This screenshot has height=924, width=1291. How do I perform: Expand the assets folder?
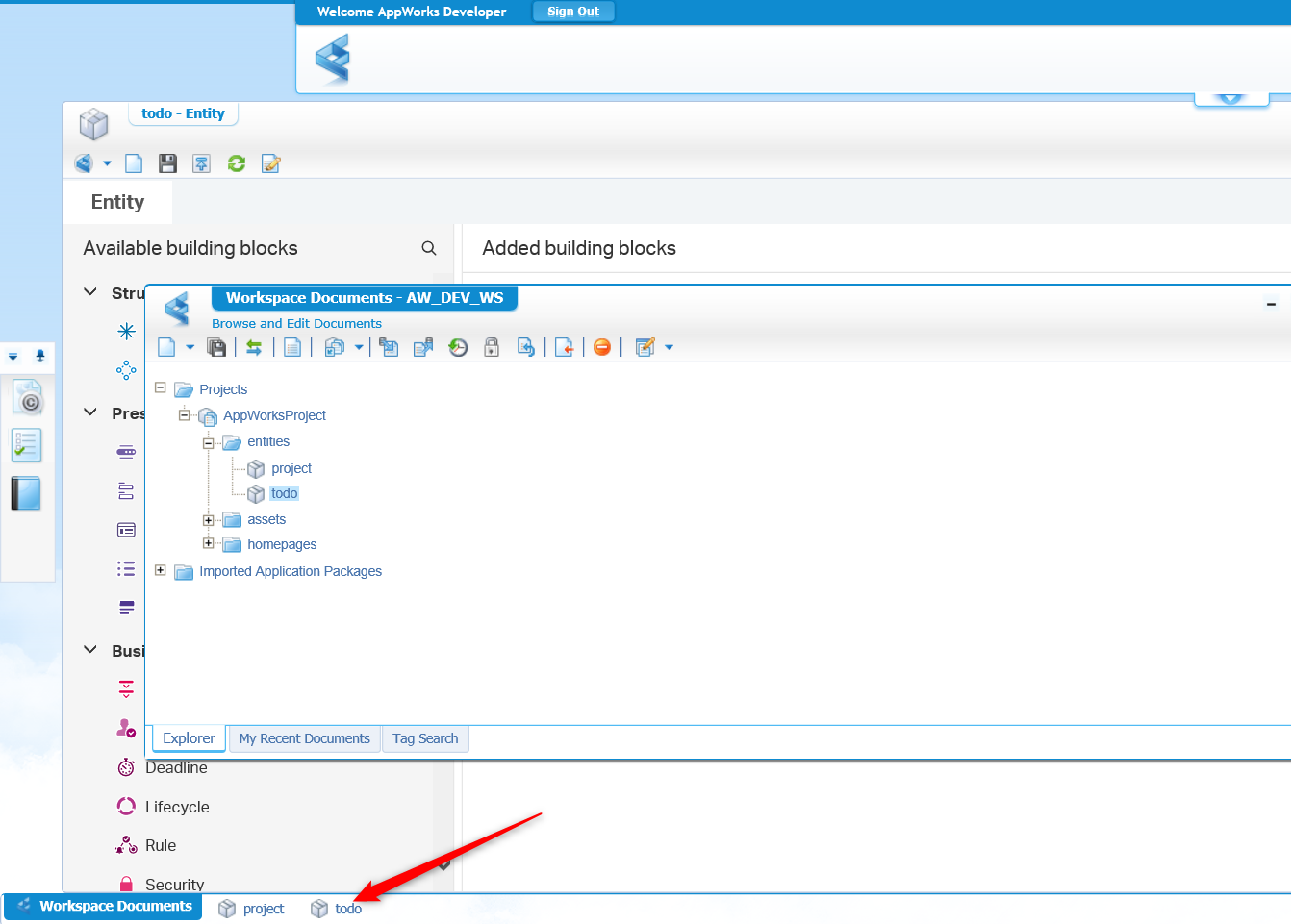point(209,520)
